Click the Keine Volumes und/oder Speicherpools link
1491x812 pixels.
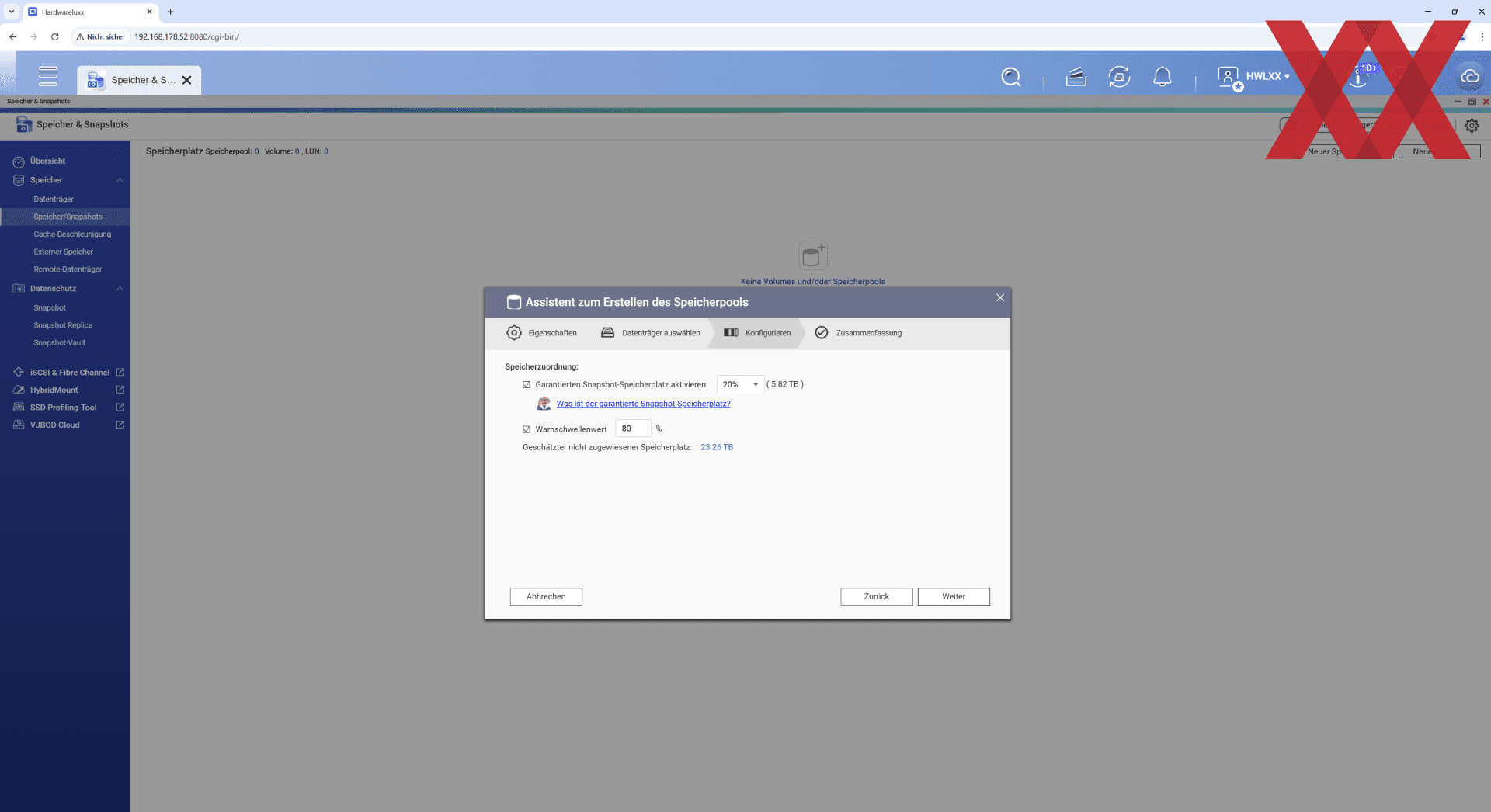[x=812, y=282]
